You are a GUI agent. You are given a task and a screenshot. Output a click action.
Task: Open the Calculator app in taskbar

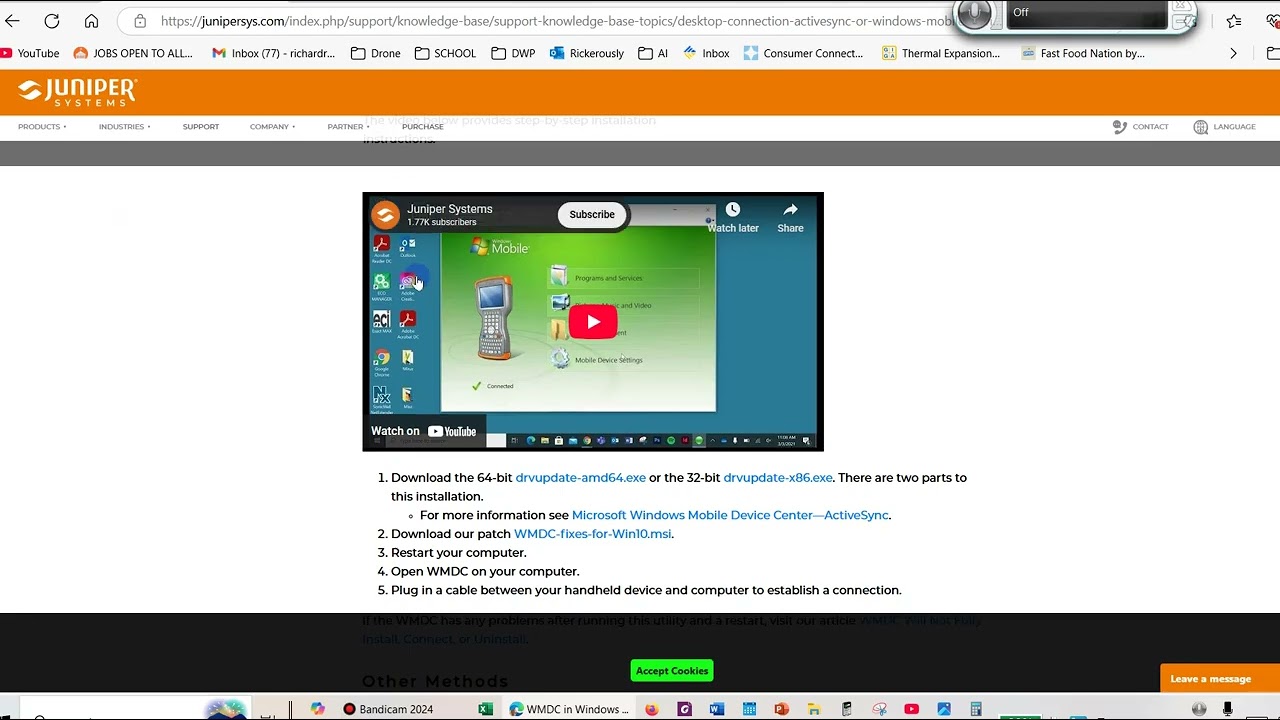[976, 709]
